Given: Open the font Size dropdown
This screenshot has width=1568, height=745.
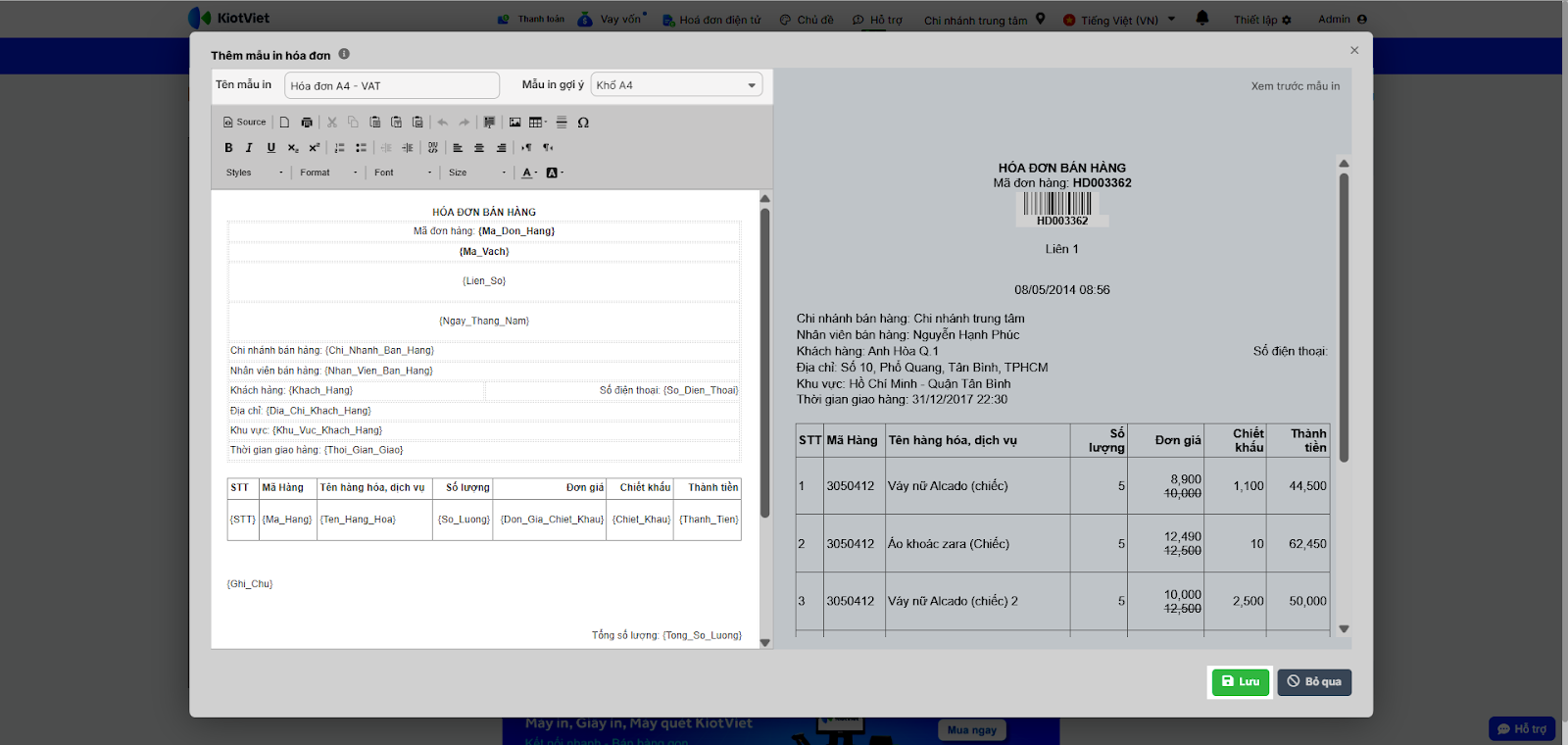Looking at the screenshot, I should coord(477,173).
